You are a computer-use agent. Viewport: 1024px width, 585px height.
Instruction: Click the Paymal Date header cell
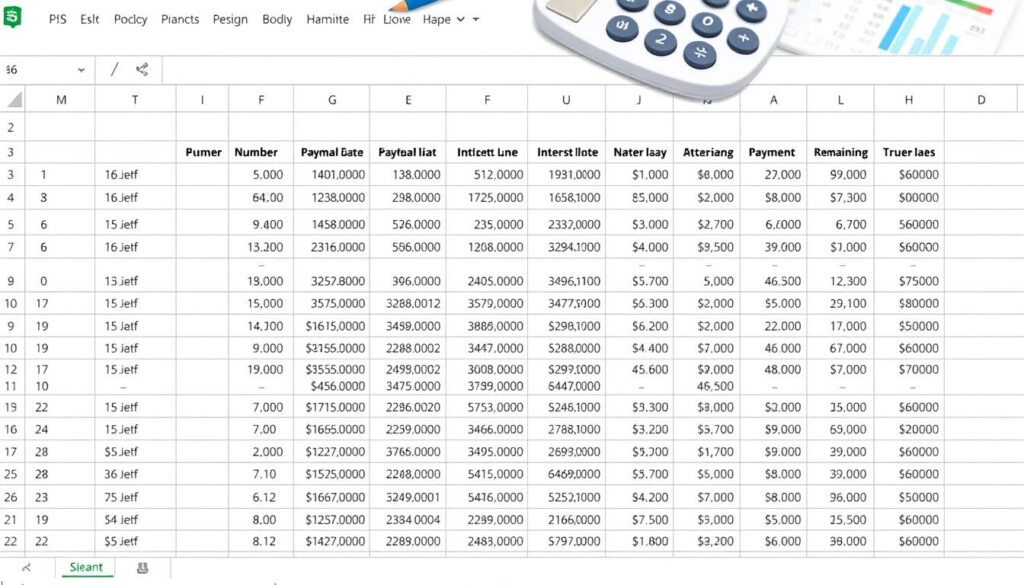point(332,152)
